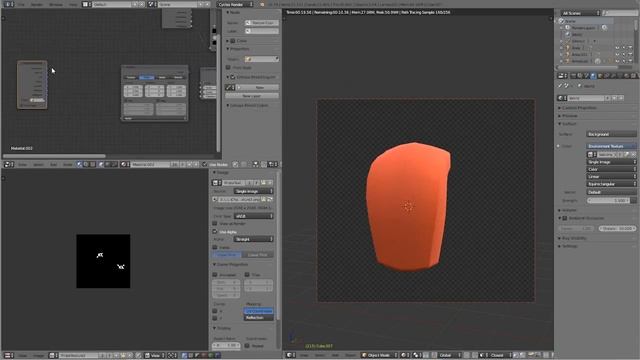Screen dimensions: 640x360
Task: Click the outliner search field
Action: click(619, 13)
